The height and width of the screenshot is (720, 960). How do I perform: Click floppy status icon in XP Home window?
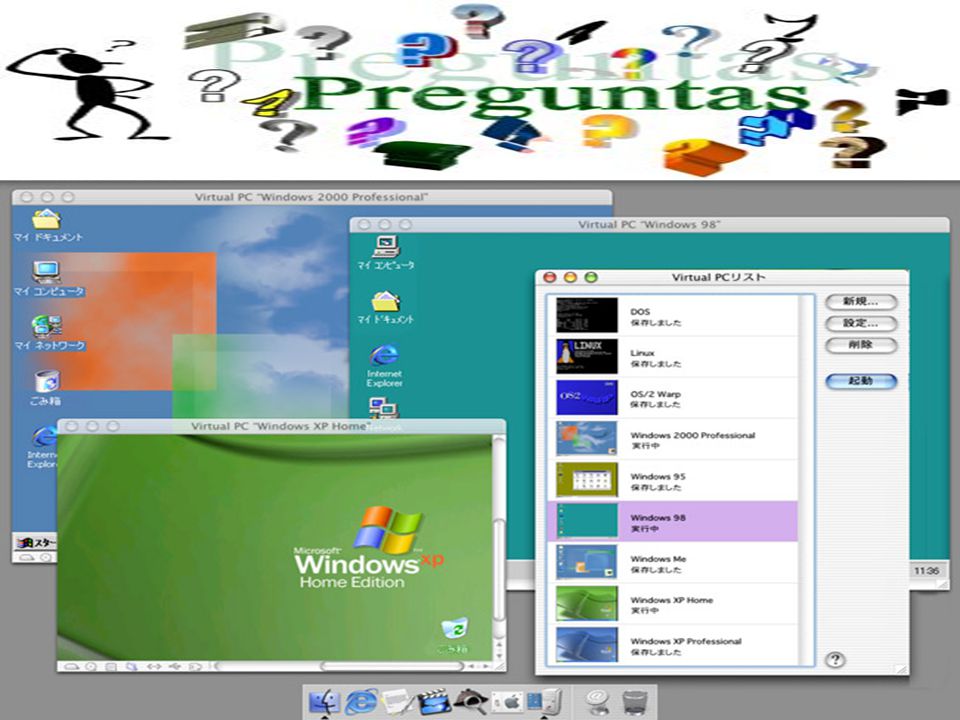(x=111, y=666)
